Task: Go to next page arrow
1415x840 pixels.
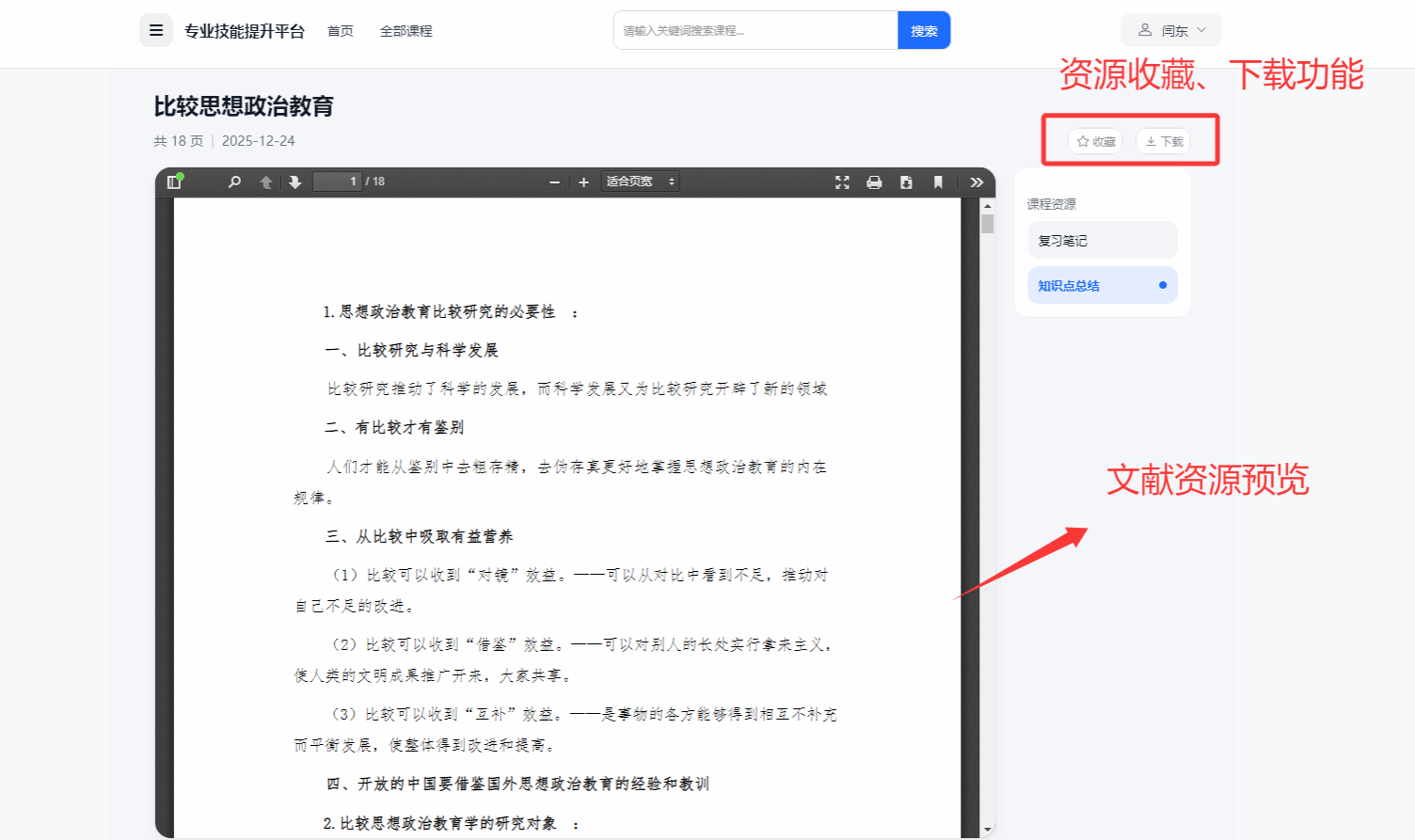Action: (x=294, y=182)
